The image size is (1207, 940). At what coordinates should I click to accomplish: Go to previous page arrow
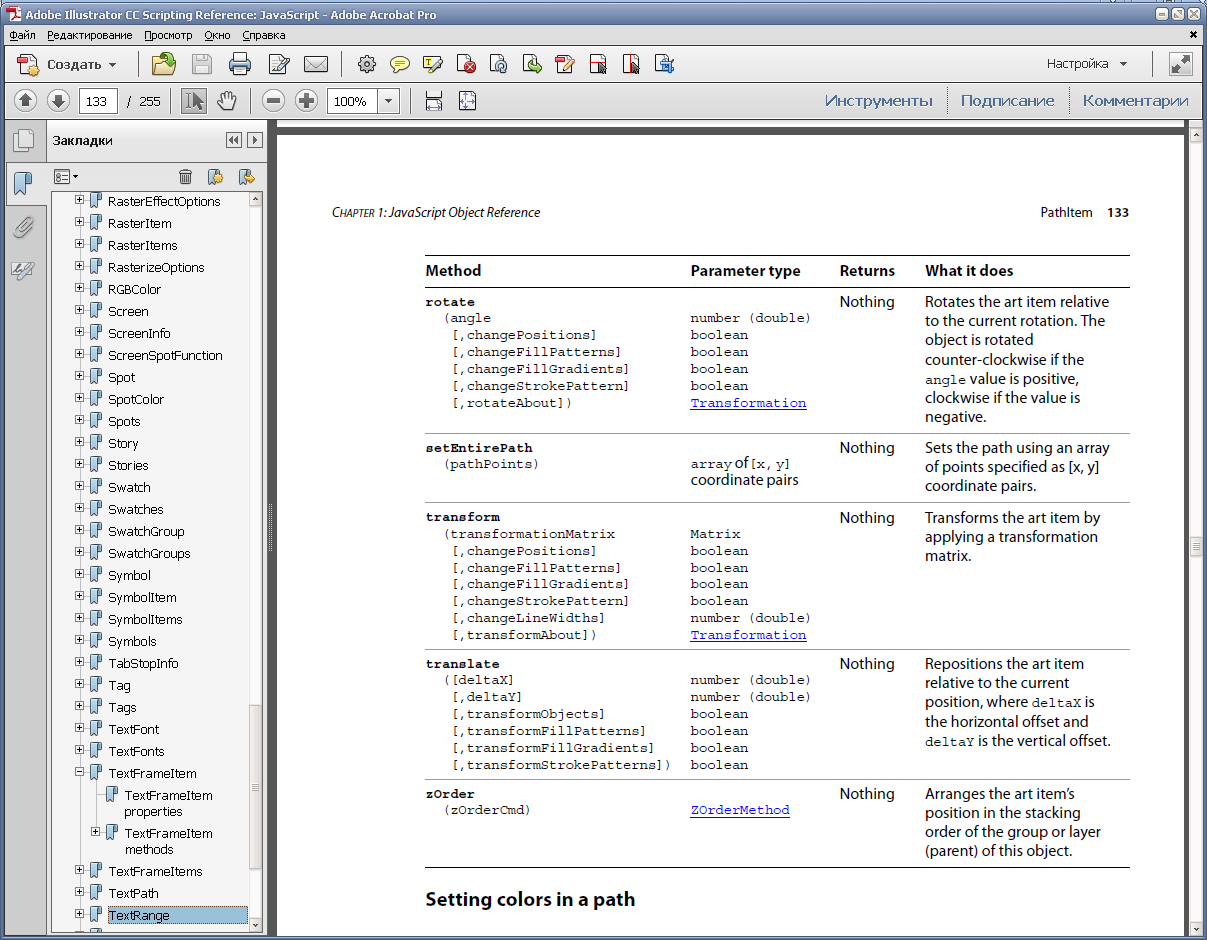pyautogui.click(x=26, y=101)
